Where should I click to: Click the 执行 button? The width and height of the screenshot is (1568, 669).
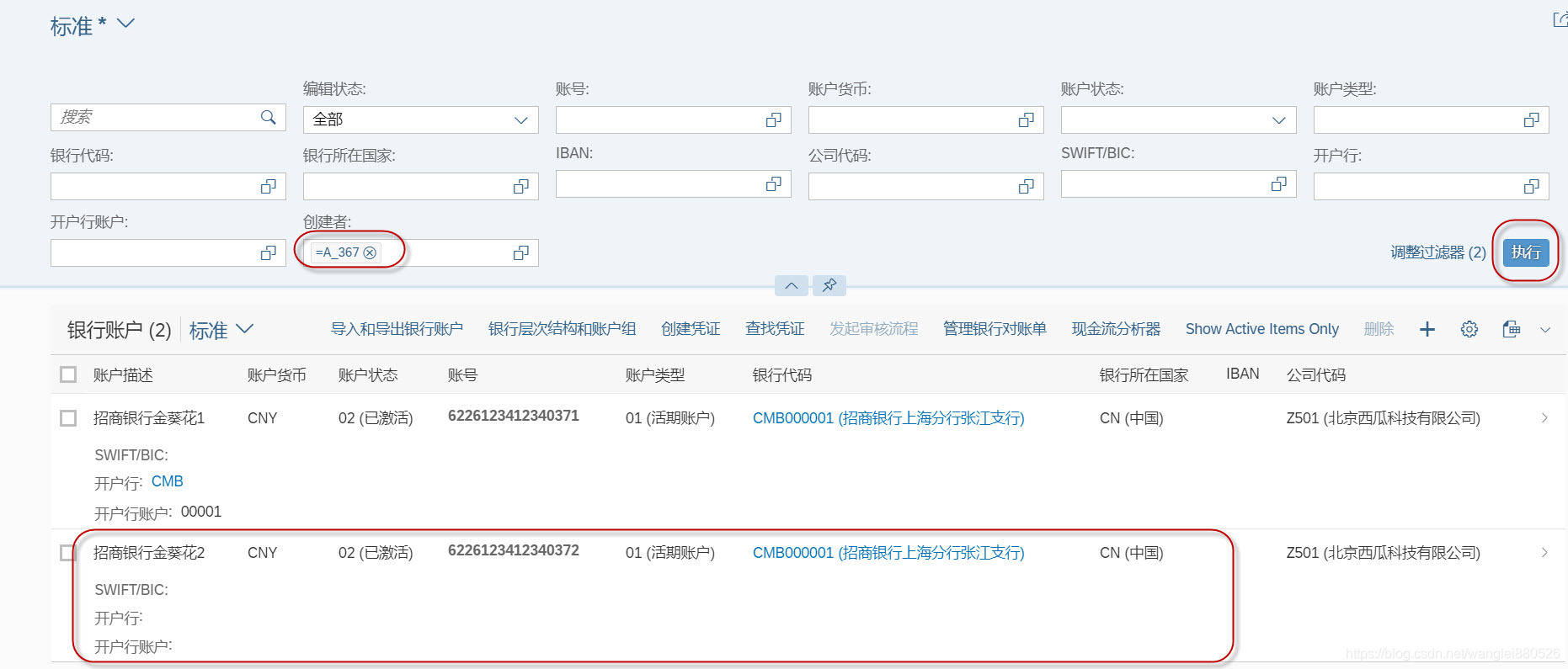click(x=1526, y=252)
